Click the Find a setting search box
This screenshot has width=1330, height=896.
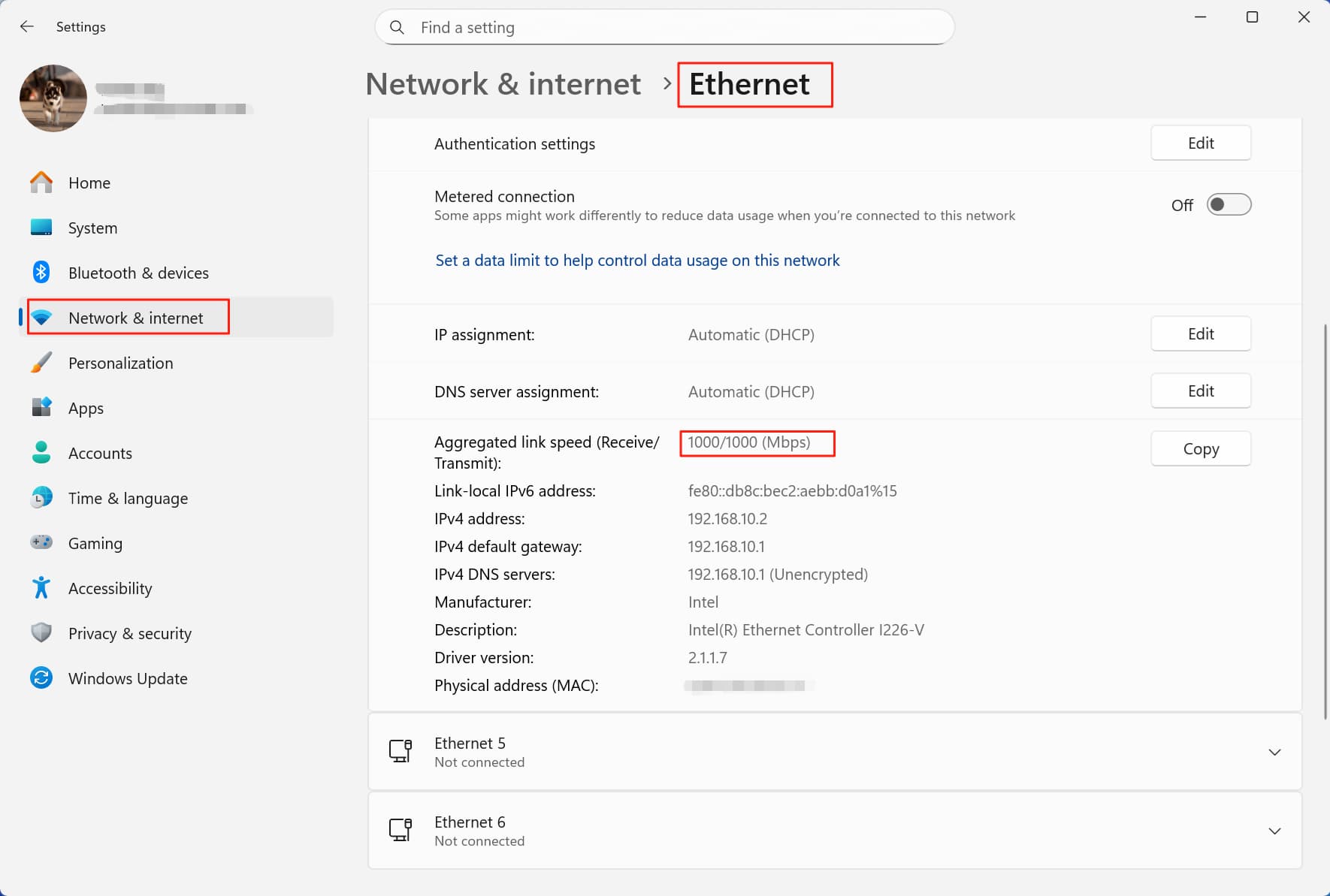tap(664, 28)
